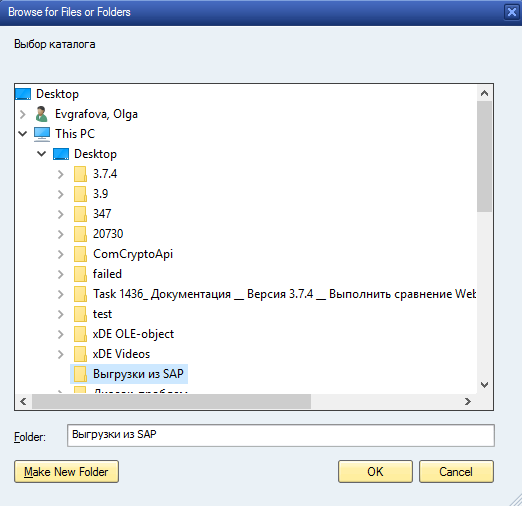Click the 20730 folder icon

pos(80,234)
